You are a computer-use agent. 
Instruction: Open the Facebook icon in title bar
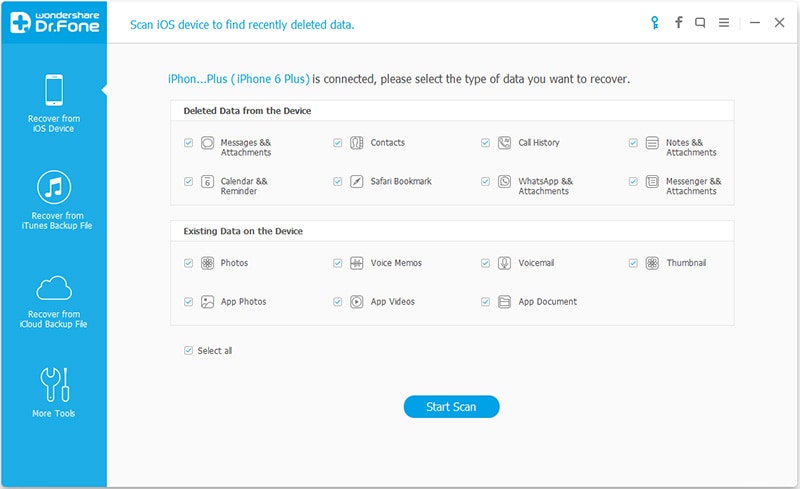(678, 22)
